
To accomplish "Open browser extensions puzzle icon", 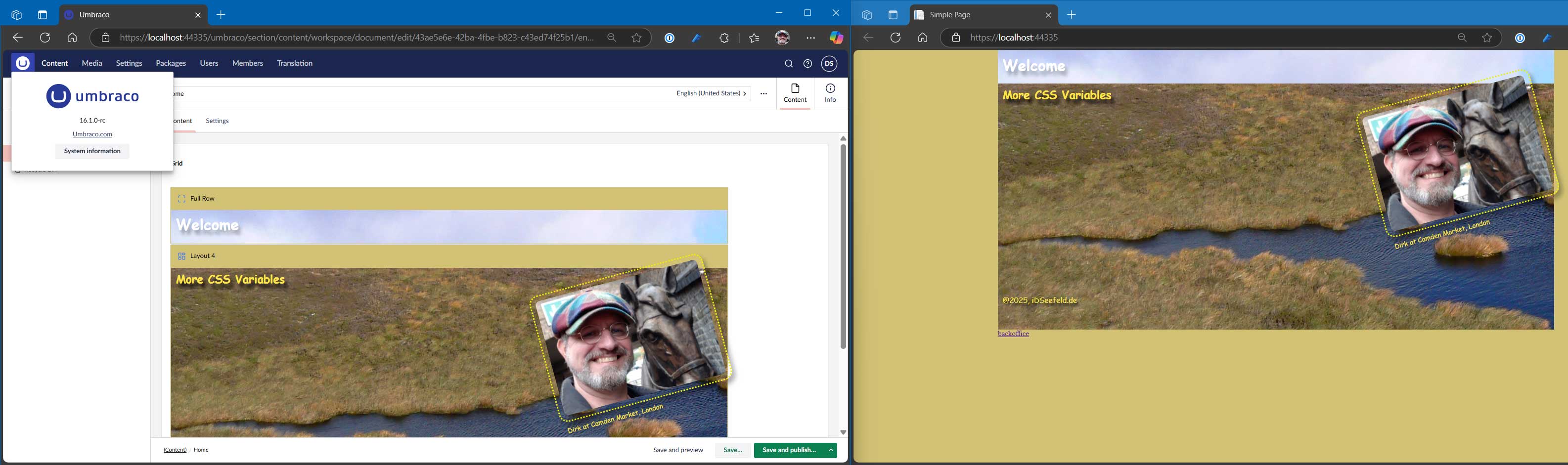I will (724, 38).
